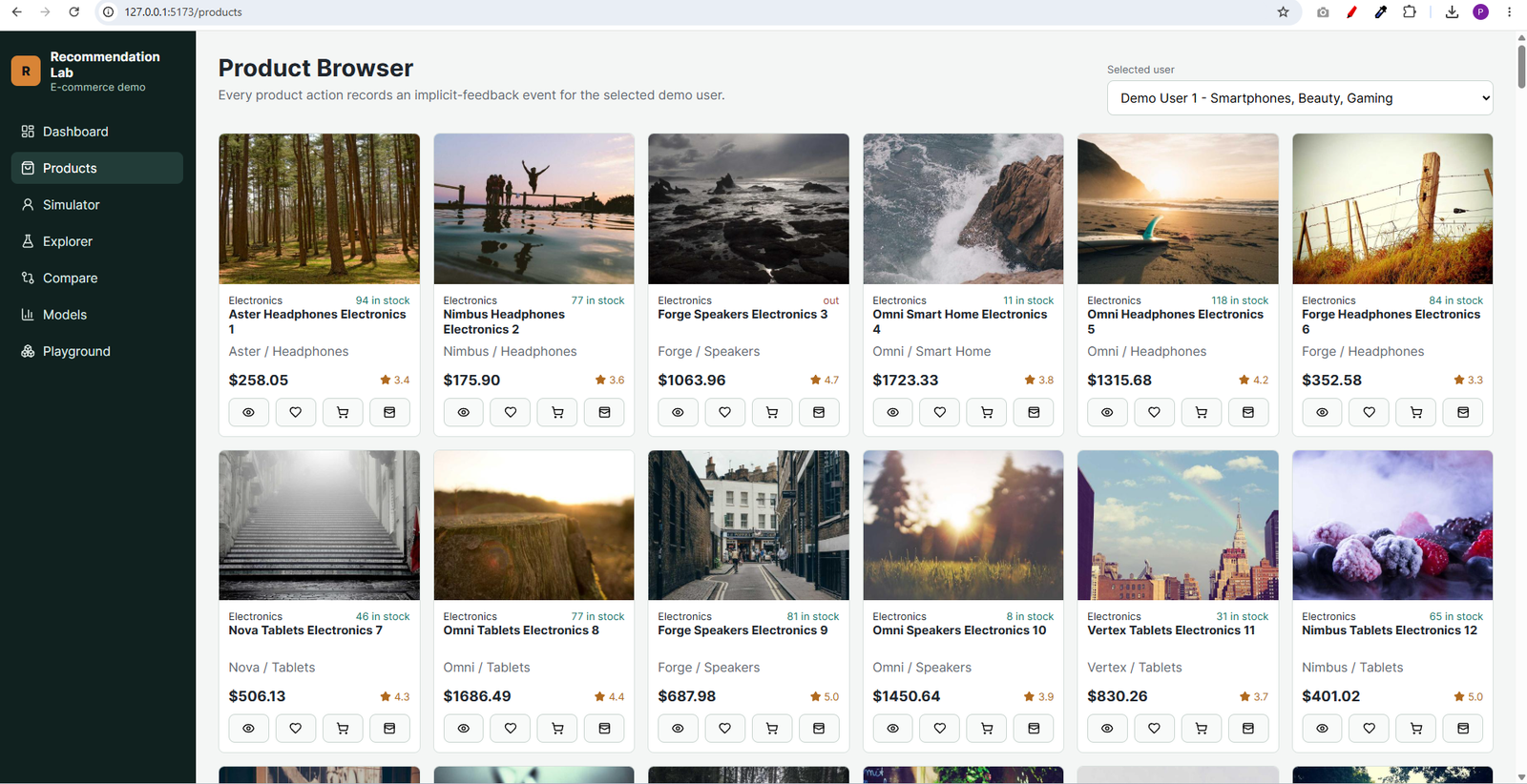
Task: Click the eye icon on Omni Headphones Electronics 5
Action: [1107, 412]
